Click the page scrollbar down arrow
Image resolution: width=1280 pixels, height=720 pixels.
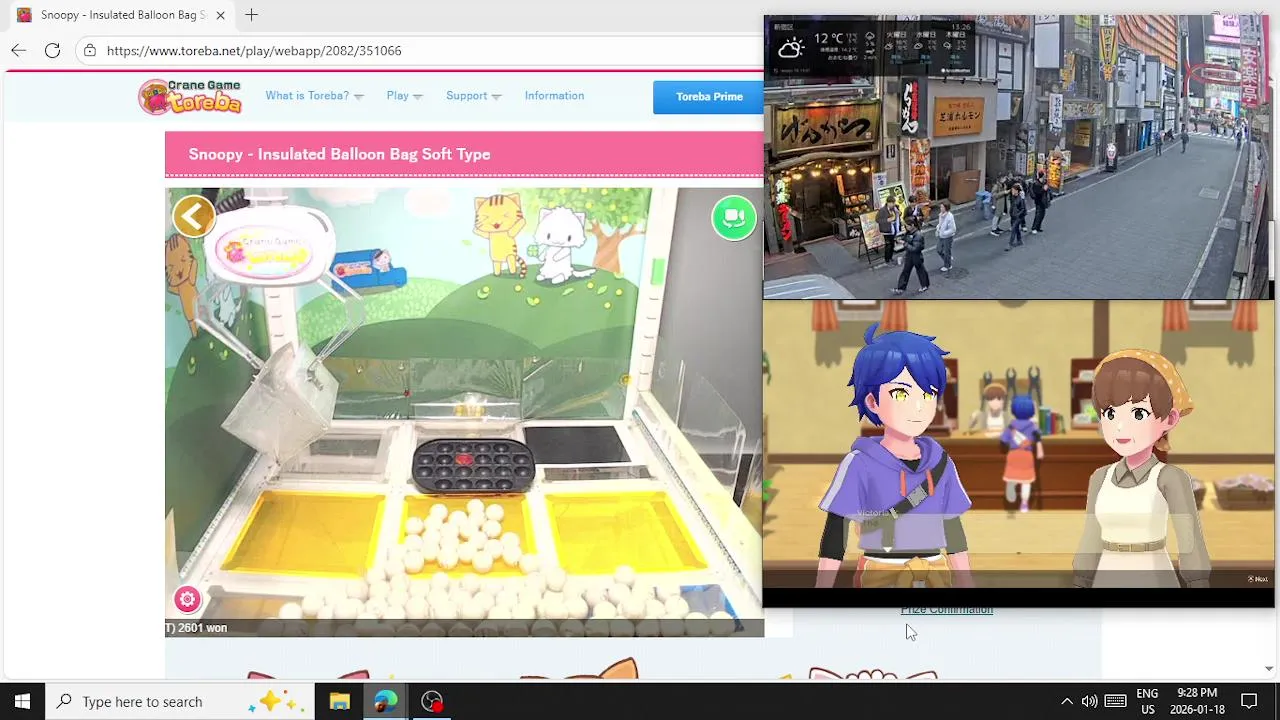(1269, 668)
